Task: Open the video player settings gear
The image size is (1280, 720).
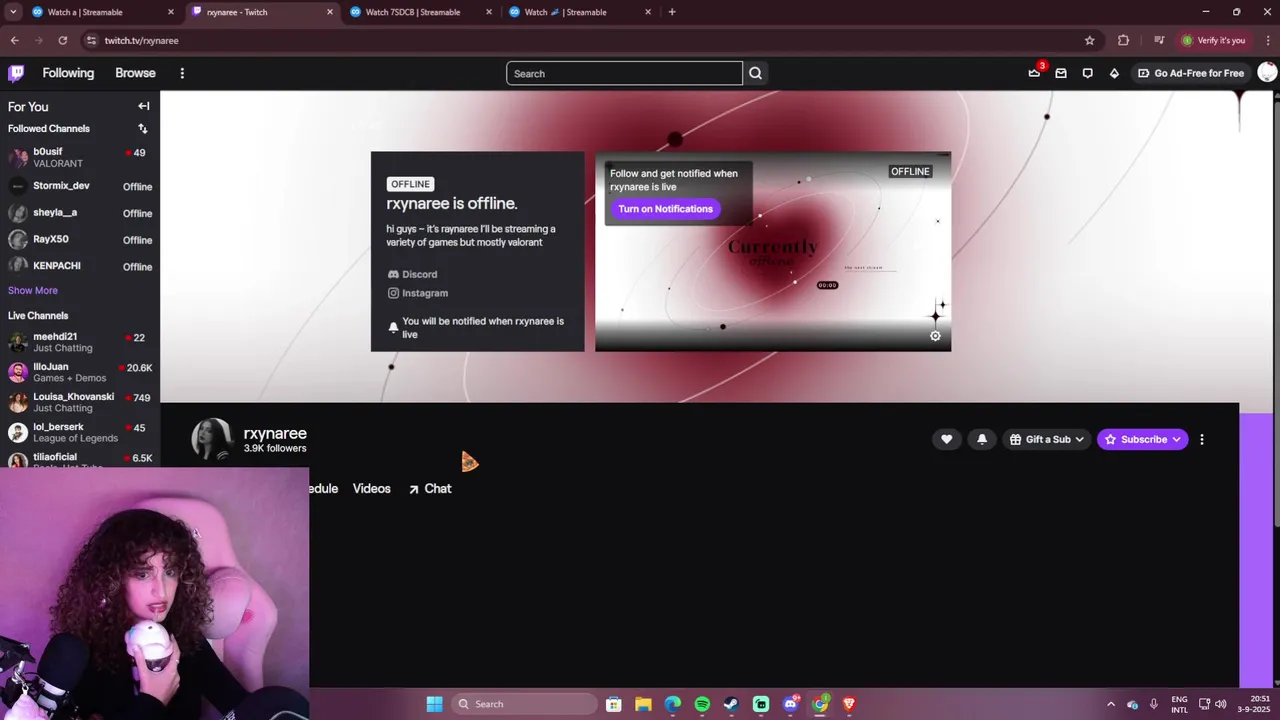Action: 935,336
